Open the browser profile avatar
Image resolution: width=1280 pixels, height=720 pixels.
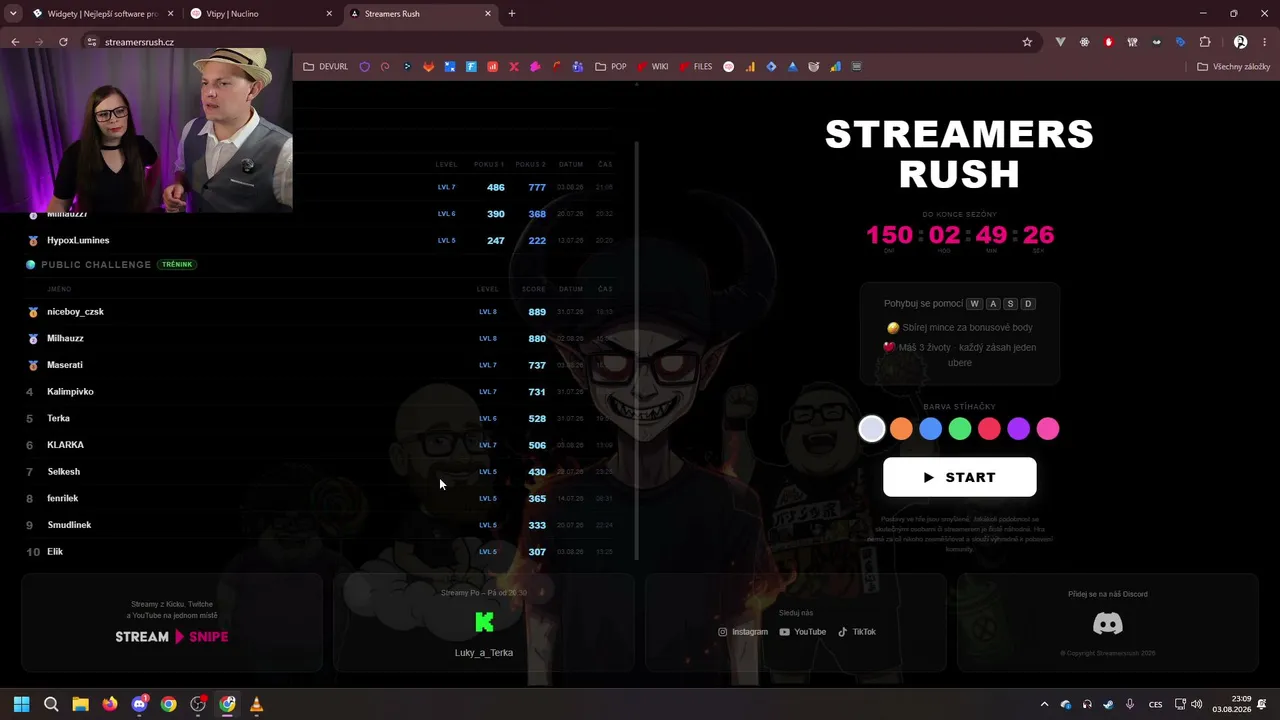pyautogui.click(x=1240, y=42)
